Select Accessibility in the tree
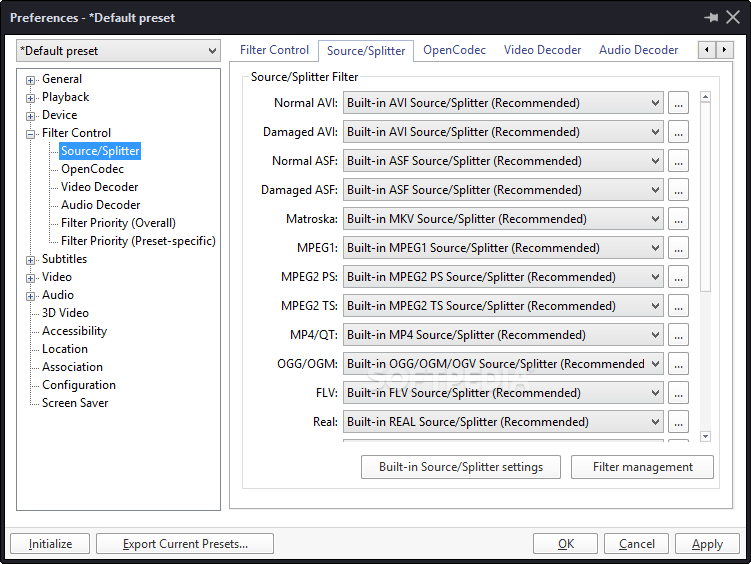The image size is (751, 564). pos(74,331)
